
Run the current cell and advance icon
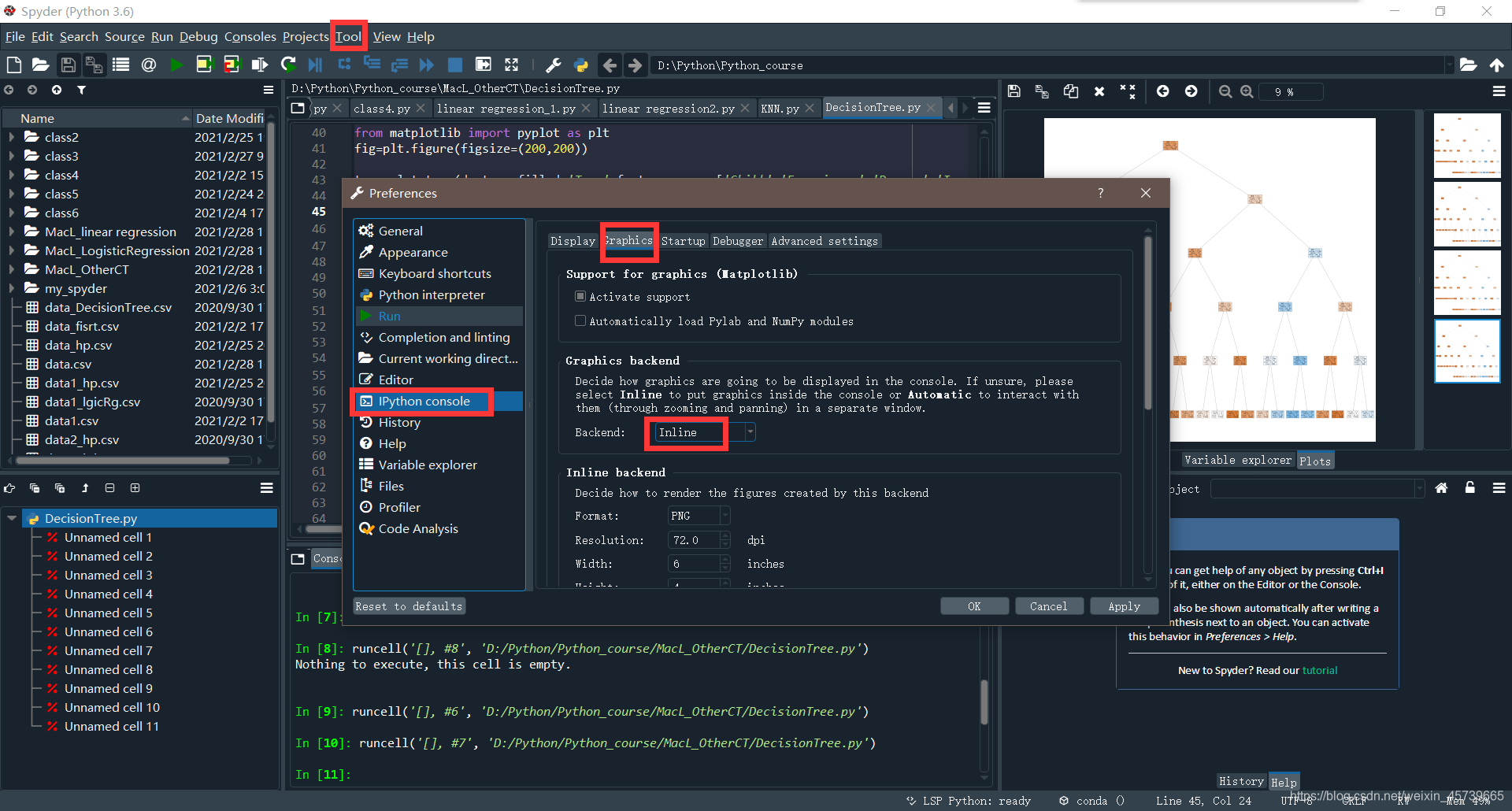point(232,65)
